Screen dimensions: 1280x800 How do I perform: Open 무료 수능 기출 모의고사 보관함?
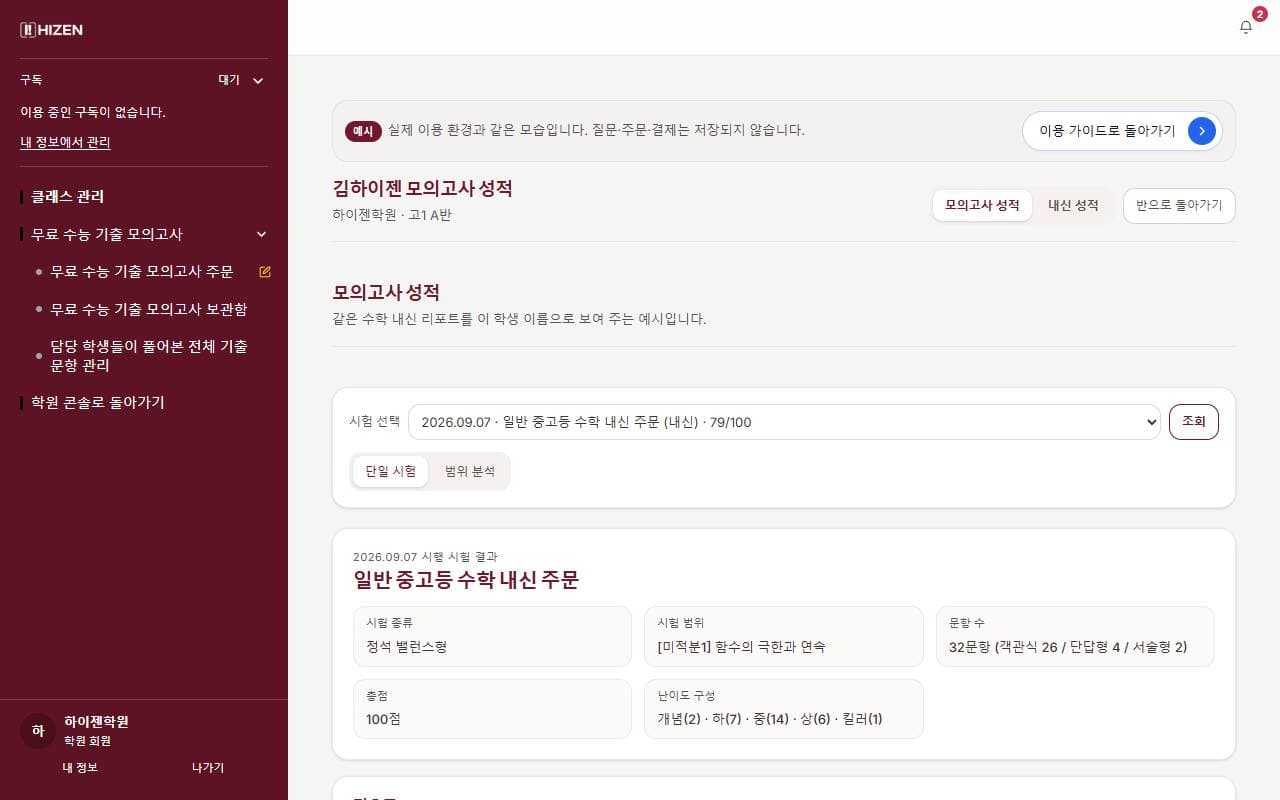(148, 309)
